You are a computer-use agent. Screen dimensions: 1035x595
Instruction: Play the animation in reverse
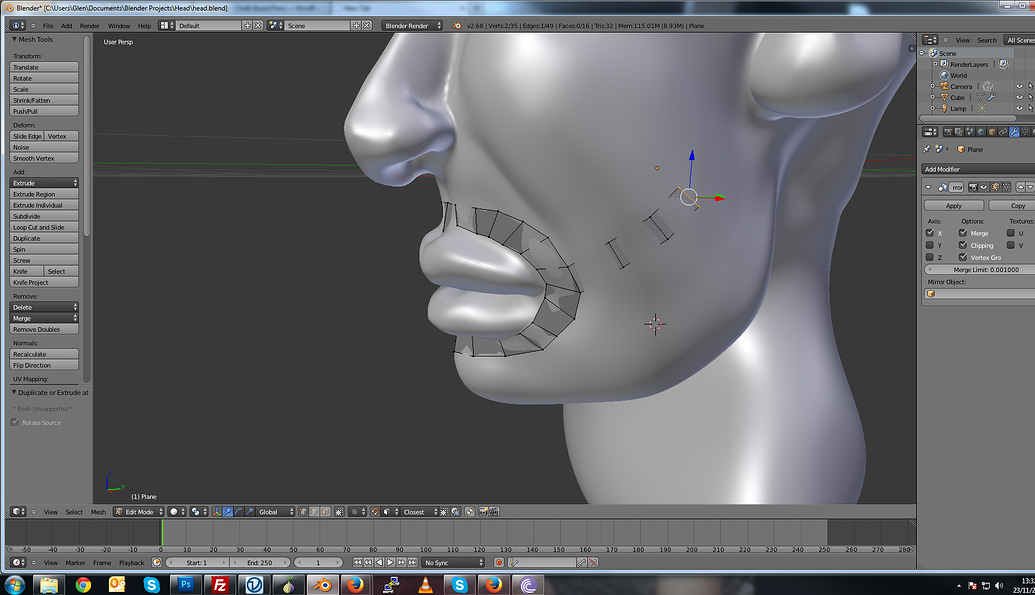(380, 563)
